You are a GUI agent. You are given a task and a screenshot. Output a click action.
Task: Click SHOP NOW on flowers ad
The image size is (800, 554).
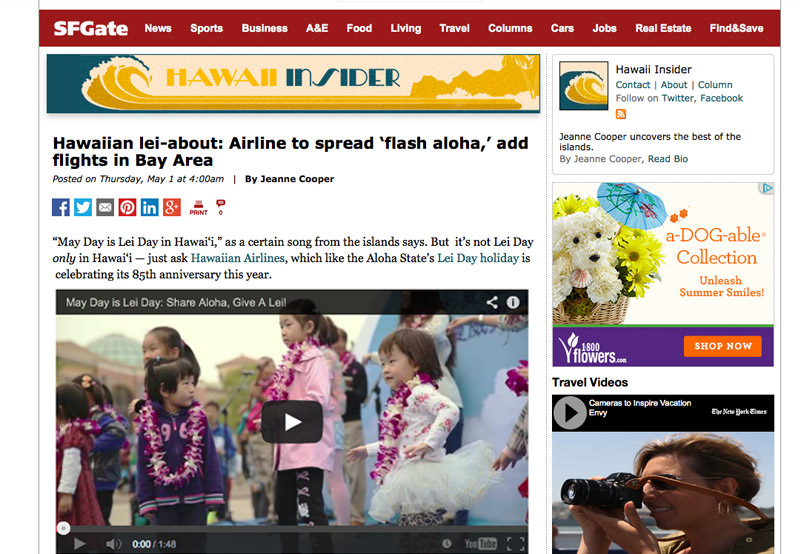[722, 346]
